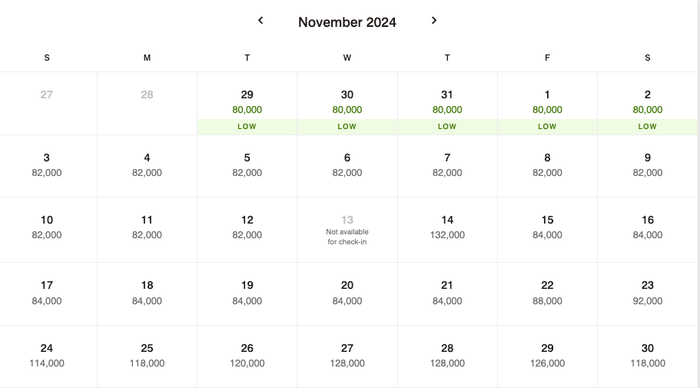700x388 pixels.
Task: Select November 12 date cell
Action: coord(247,229)
